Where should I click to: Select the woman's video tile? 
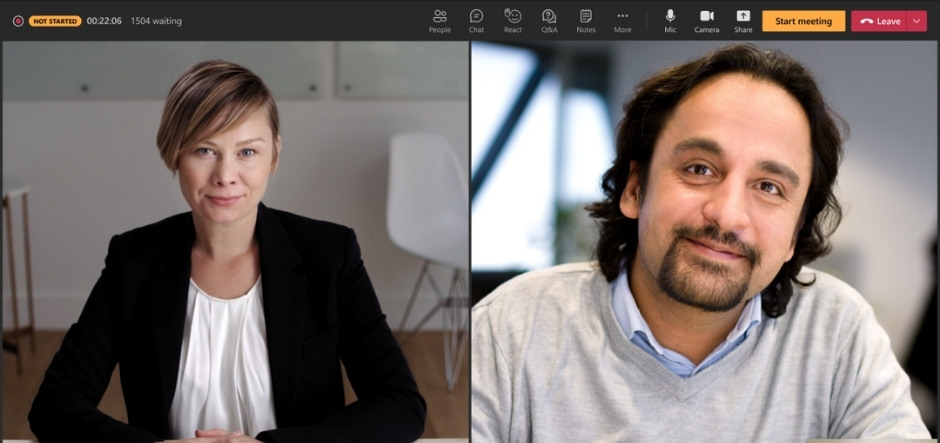(235, 240)
